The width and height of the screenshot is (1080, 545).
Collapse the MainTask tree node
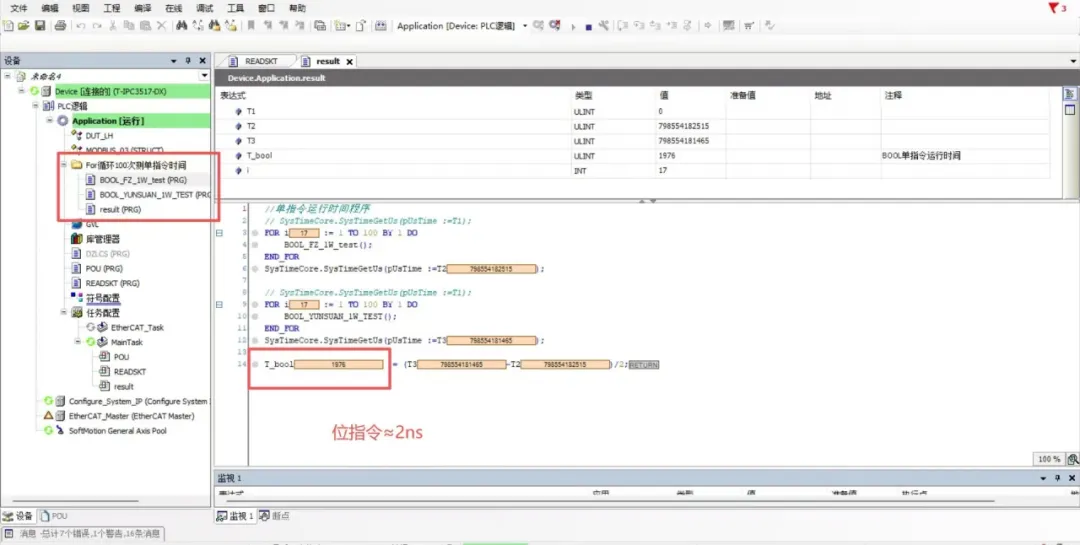pos(76,342)
